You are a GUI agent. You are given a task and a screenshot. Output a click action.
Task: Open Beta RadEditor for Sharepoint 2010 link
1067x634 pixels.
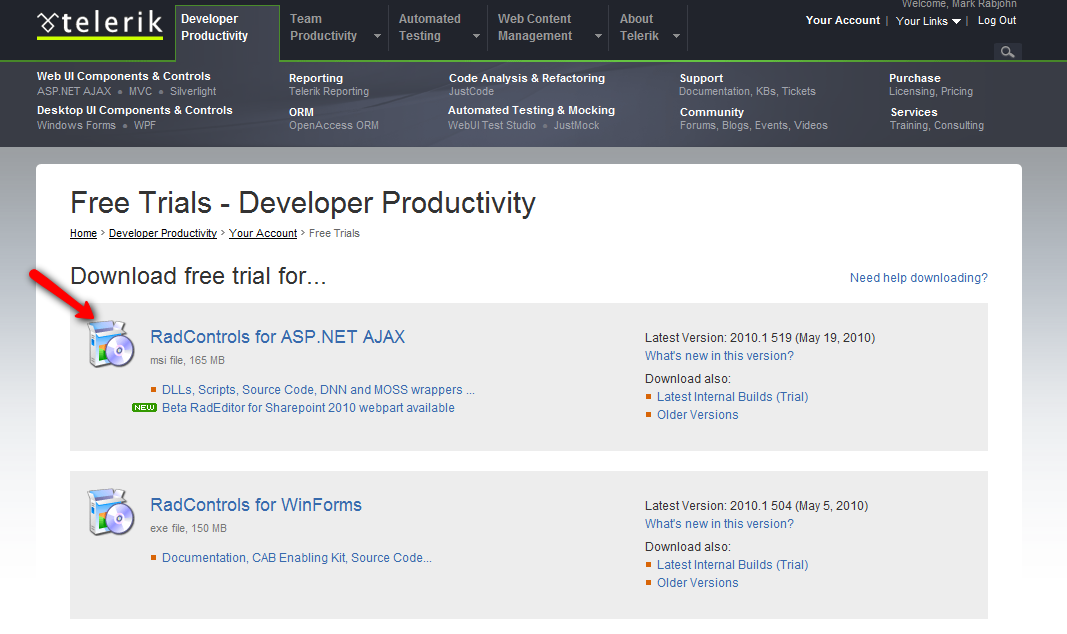pos(308,408)
